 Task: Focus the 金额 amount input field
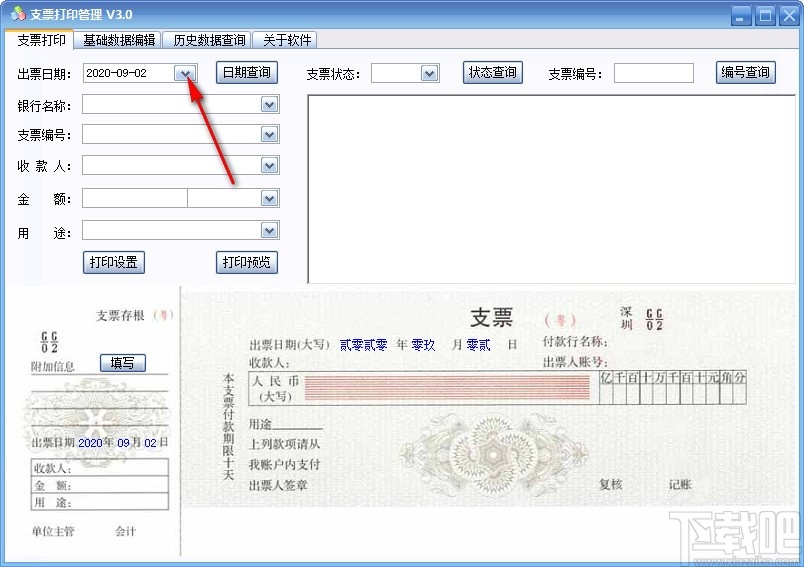coord(135,198)
